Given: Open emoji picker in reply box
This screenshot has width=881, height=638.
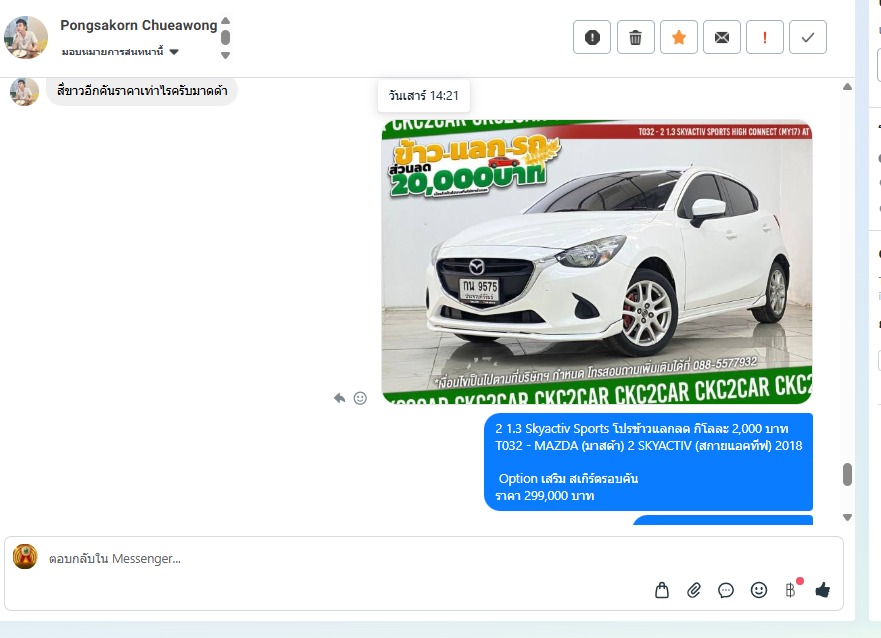Looking at the screenshot, I should 759,590.
